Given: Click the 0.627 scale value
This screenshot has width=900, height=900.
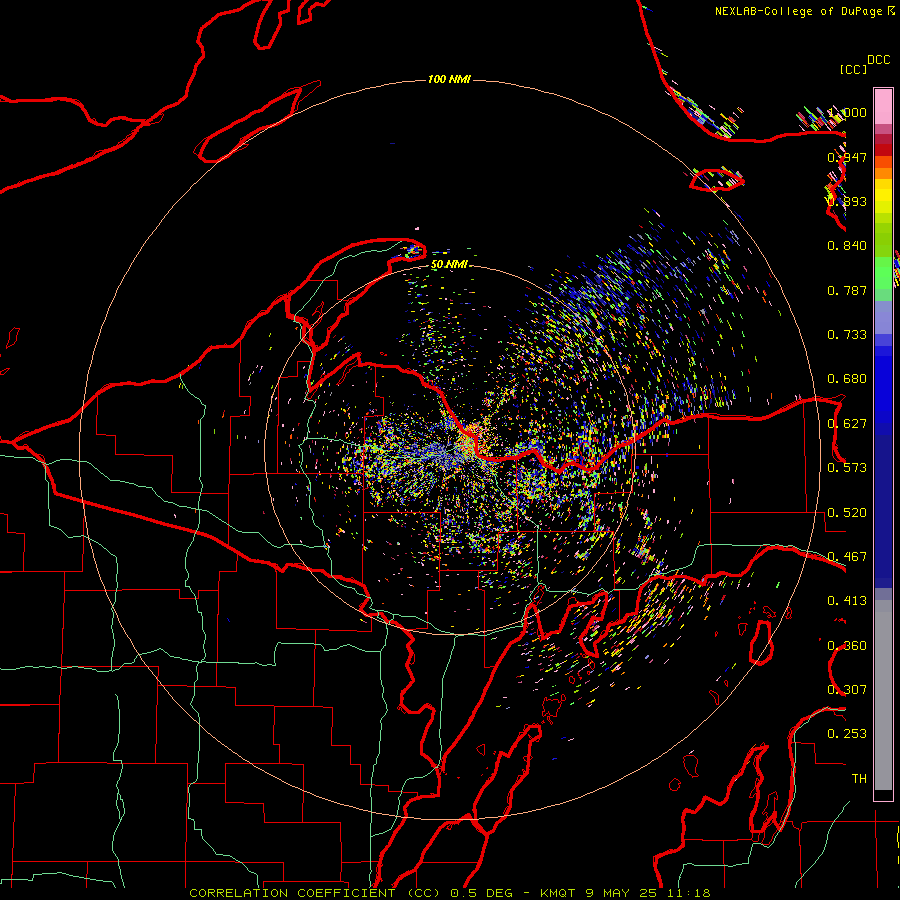Looking at the screenshot, I should (847, 424).
